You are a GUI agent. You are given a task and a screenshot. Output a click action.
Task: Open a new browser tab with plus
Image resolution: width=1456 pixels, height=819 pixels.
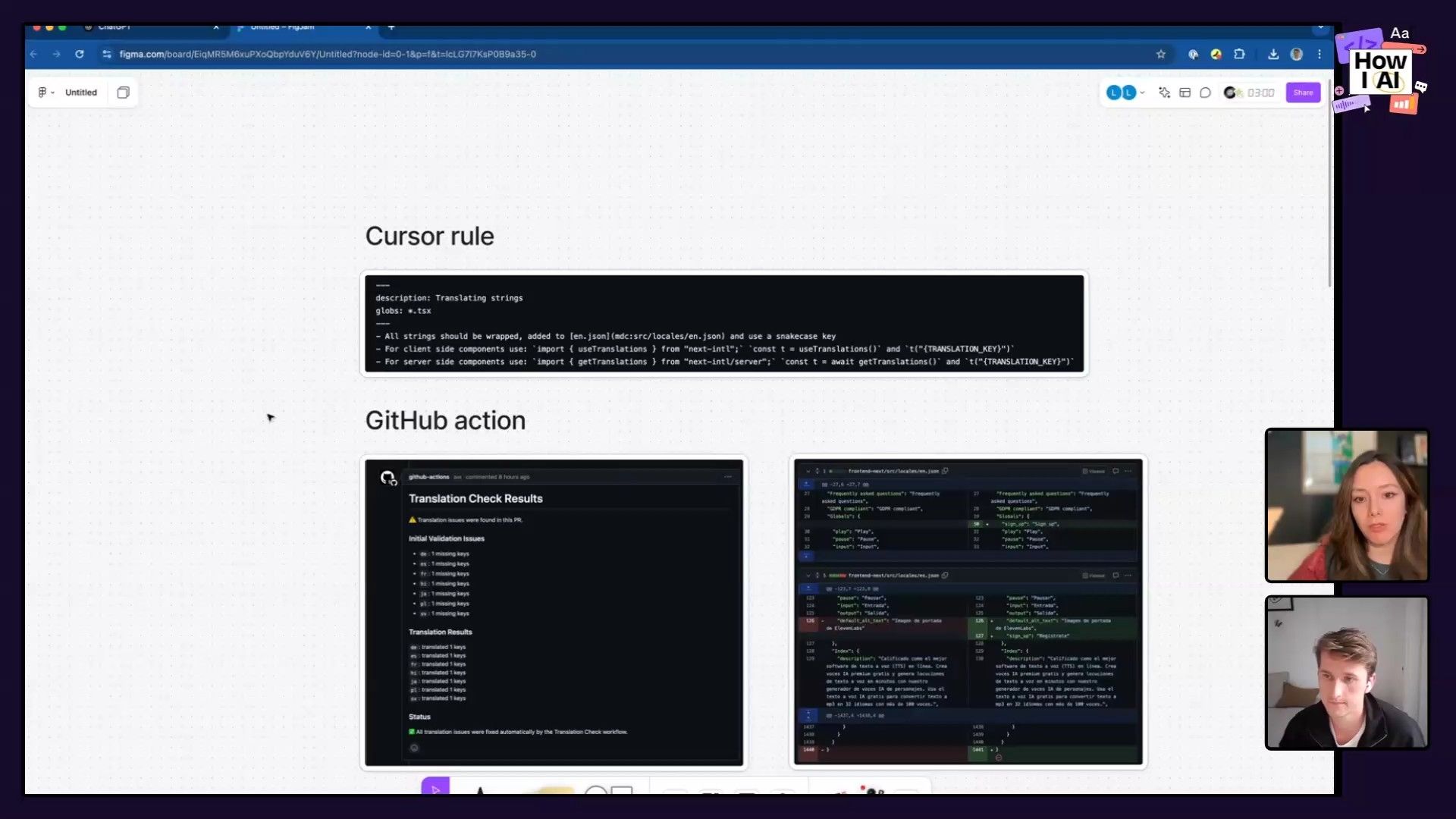(391, 28)
